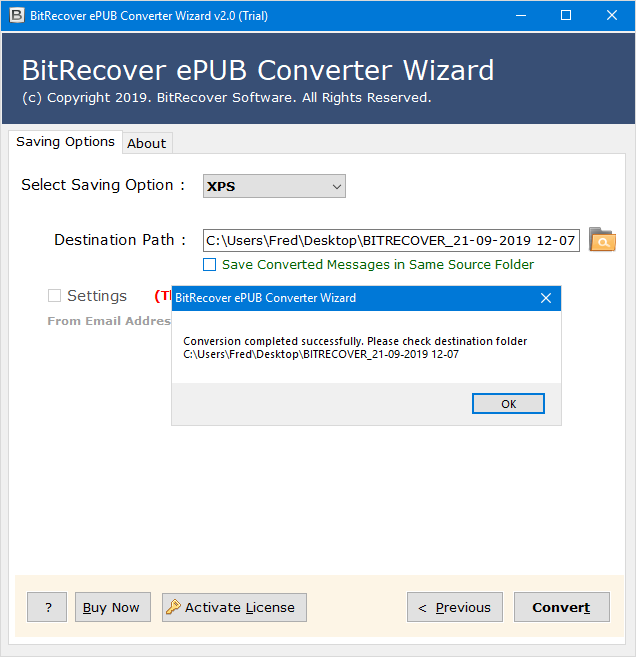Click the destination folder path text in dialog

(x=321, y=354)
